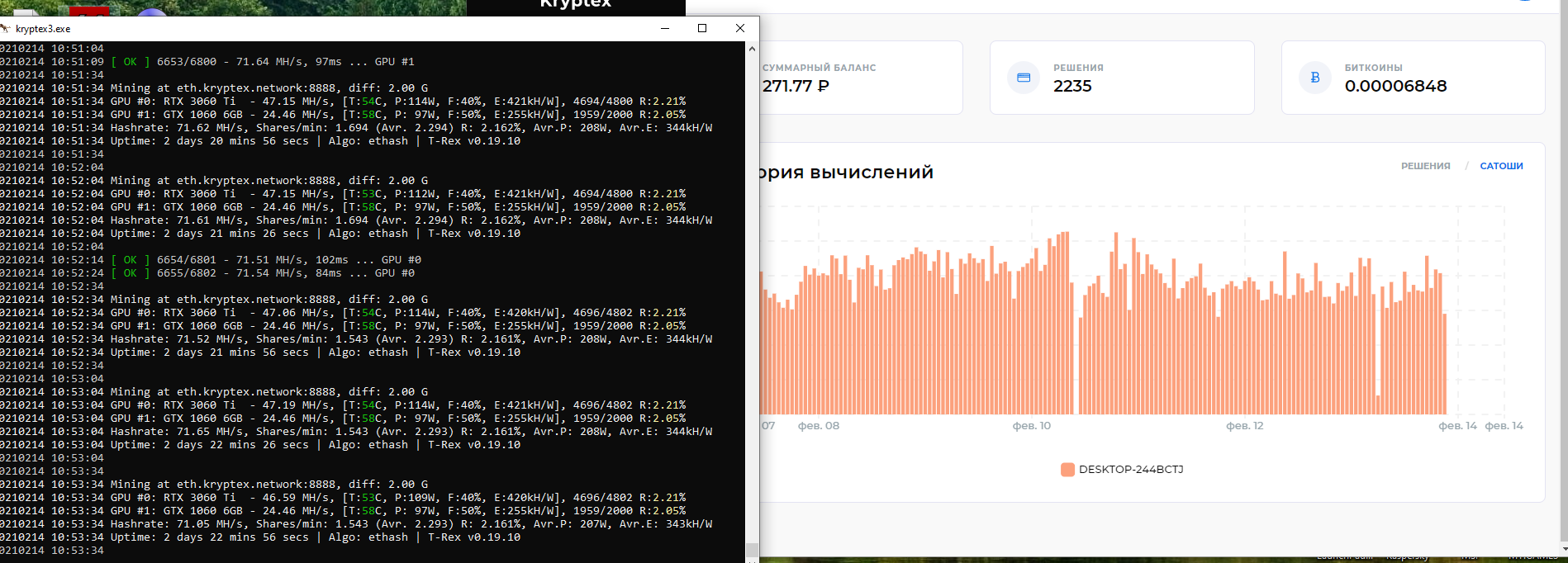Click the RTX 3060 Ti 46.59 MH/s line
Screen dimensions: 1568x563
coord(343,498)
